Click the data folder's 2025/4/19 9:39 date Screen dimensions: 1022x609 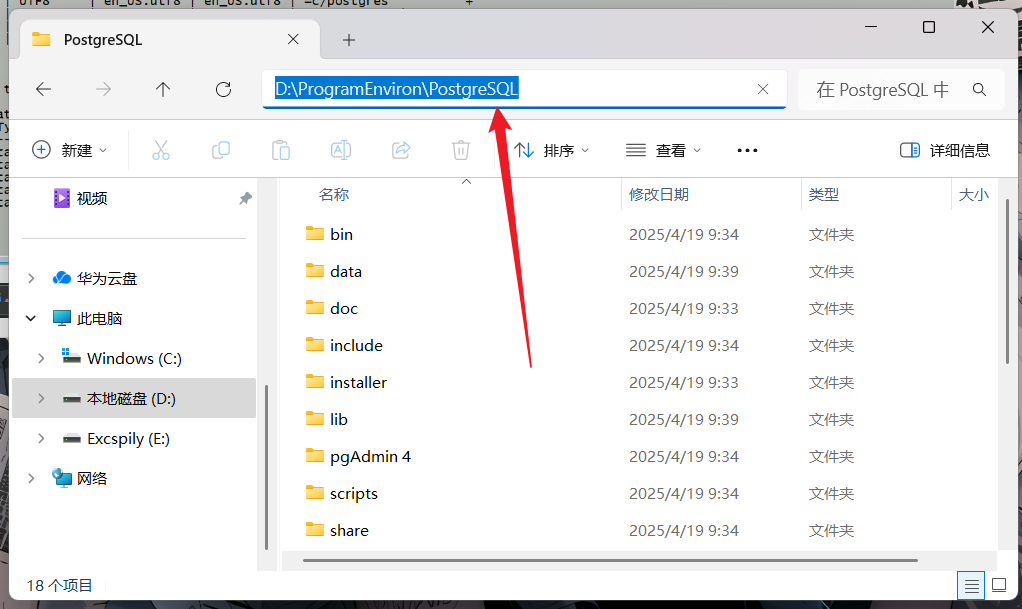(x=684, y=271)
